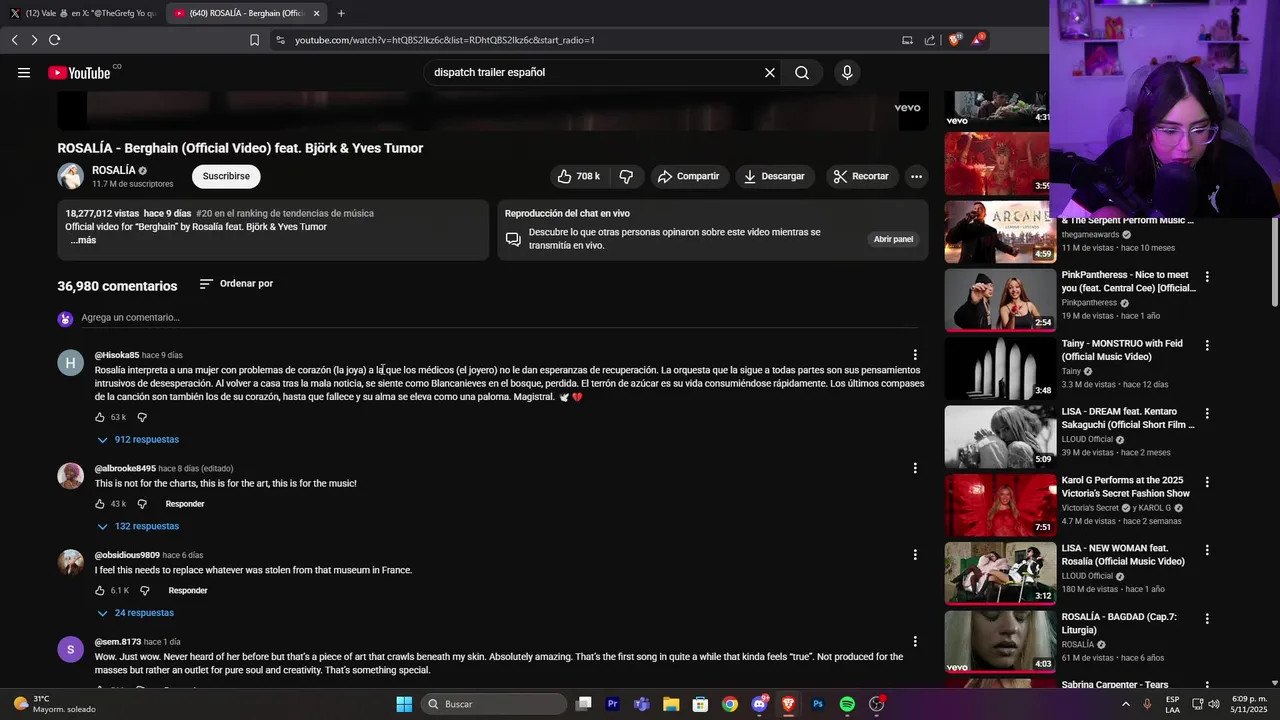Viewport: 1280px width, 720px height.
Task: Click the magnifier search button
Action: click(802, 72)
